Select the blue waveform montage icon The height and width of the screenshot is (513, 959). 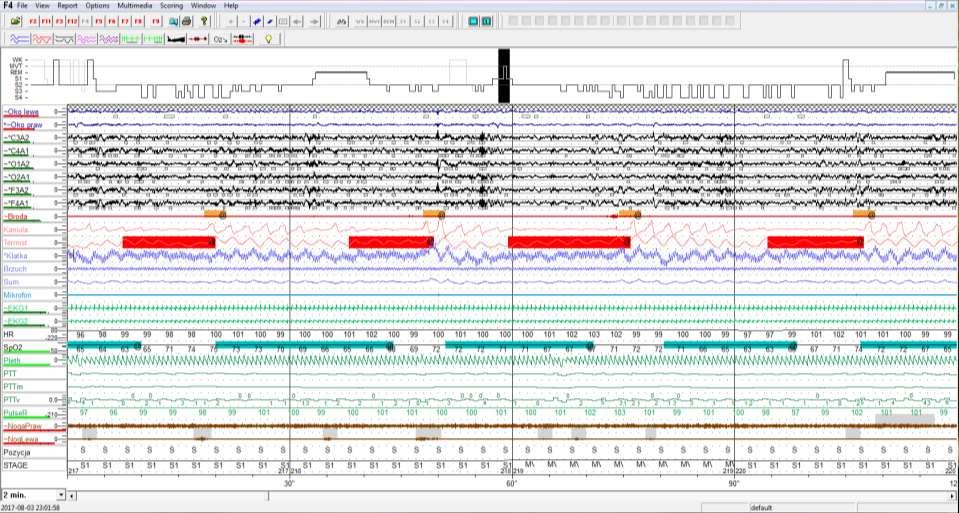point(20,39)
